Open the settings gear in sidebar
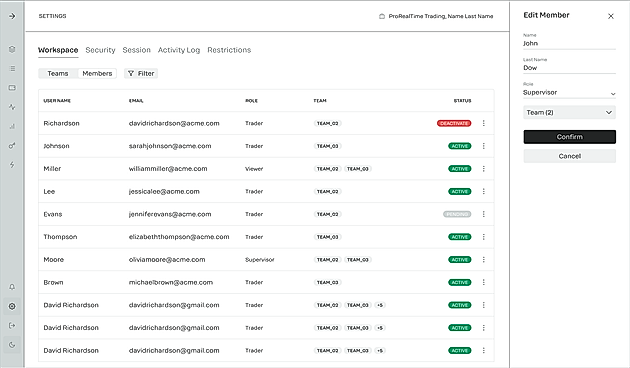The height and width of the screenshot is (368, 630). [x=12, y=306]
